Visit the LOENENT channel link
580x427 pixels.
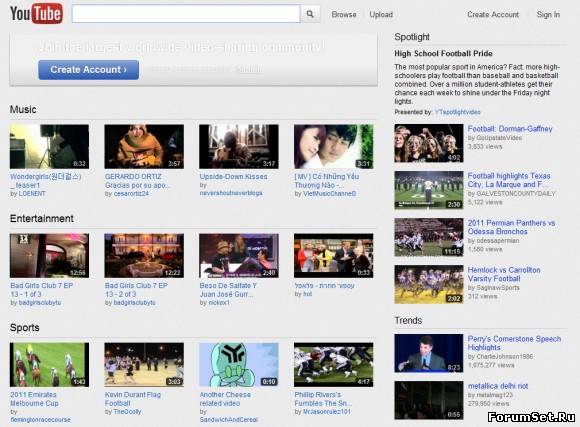(x=32, y=194)
